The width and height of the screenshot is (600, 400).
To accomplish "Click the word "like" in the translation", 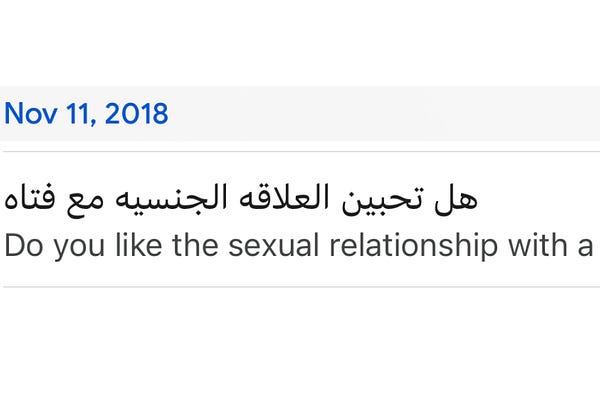I will pos(139,246).
